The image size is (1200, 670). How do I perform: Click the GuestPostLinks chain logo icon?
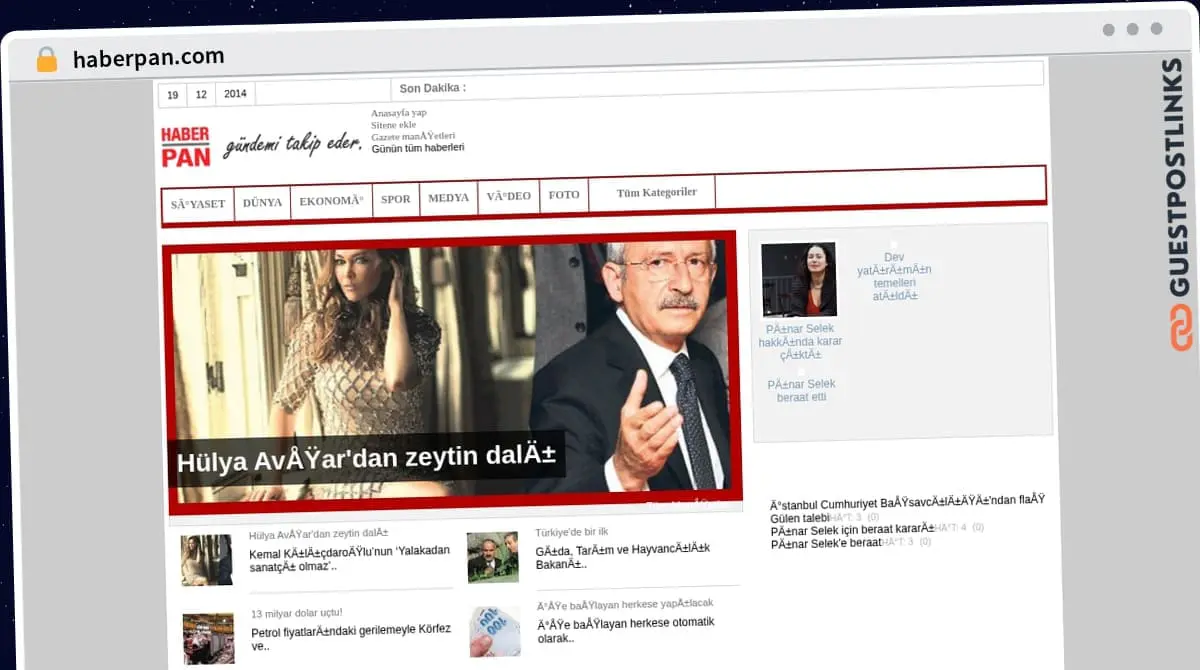click(1181, 328)
